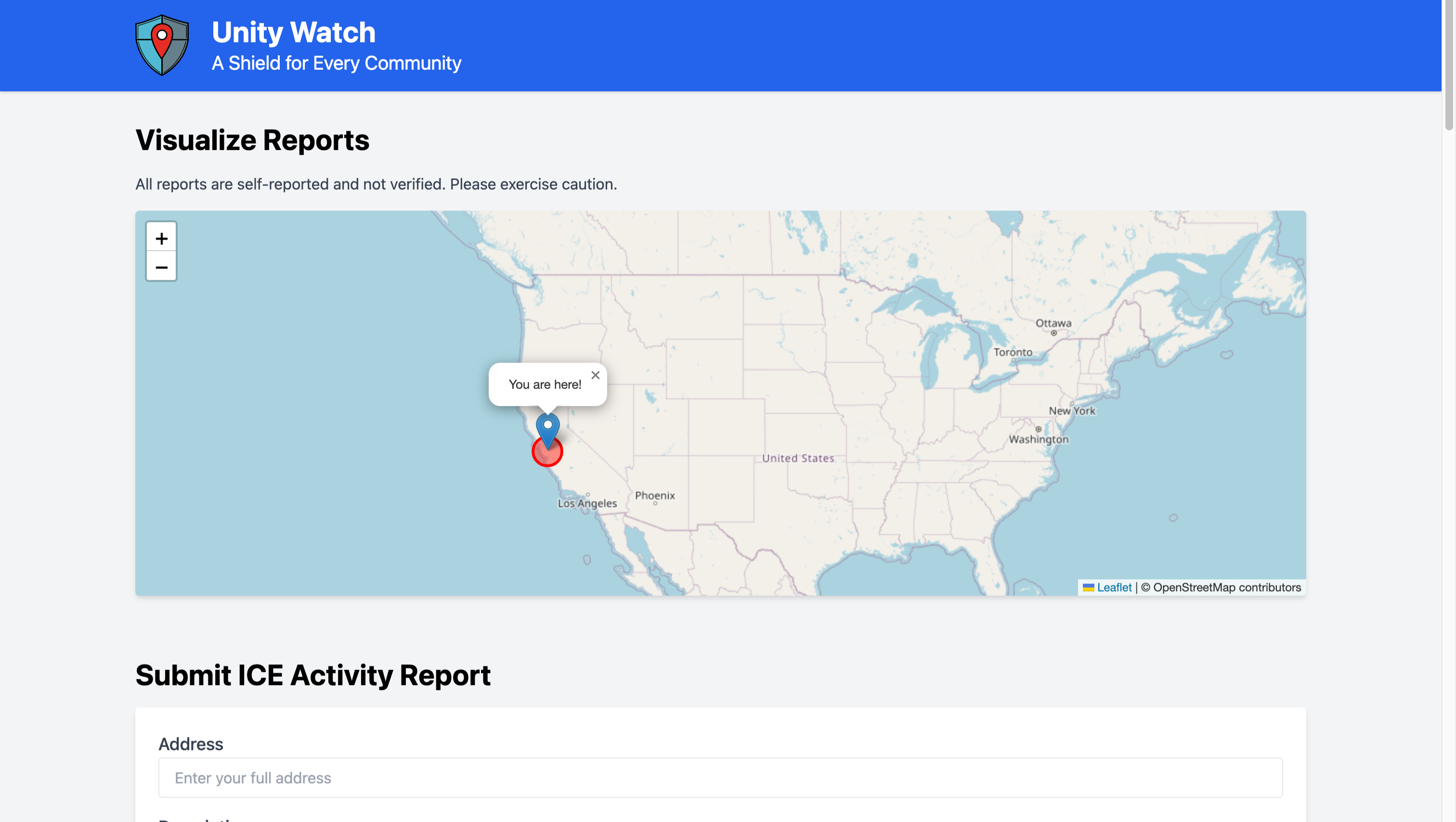
Task: Click the Unity Watch title text
Action: (x=293, y=32)
